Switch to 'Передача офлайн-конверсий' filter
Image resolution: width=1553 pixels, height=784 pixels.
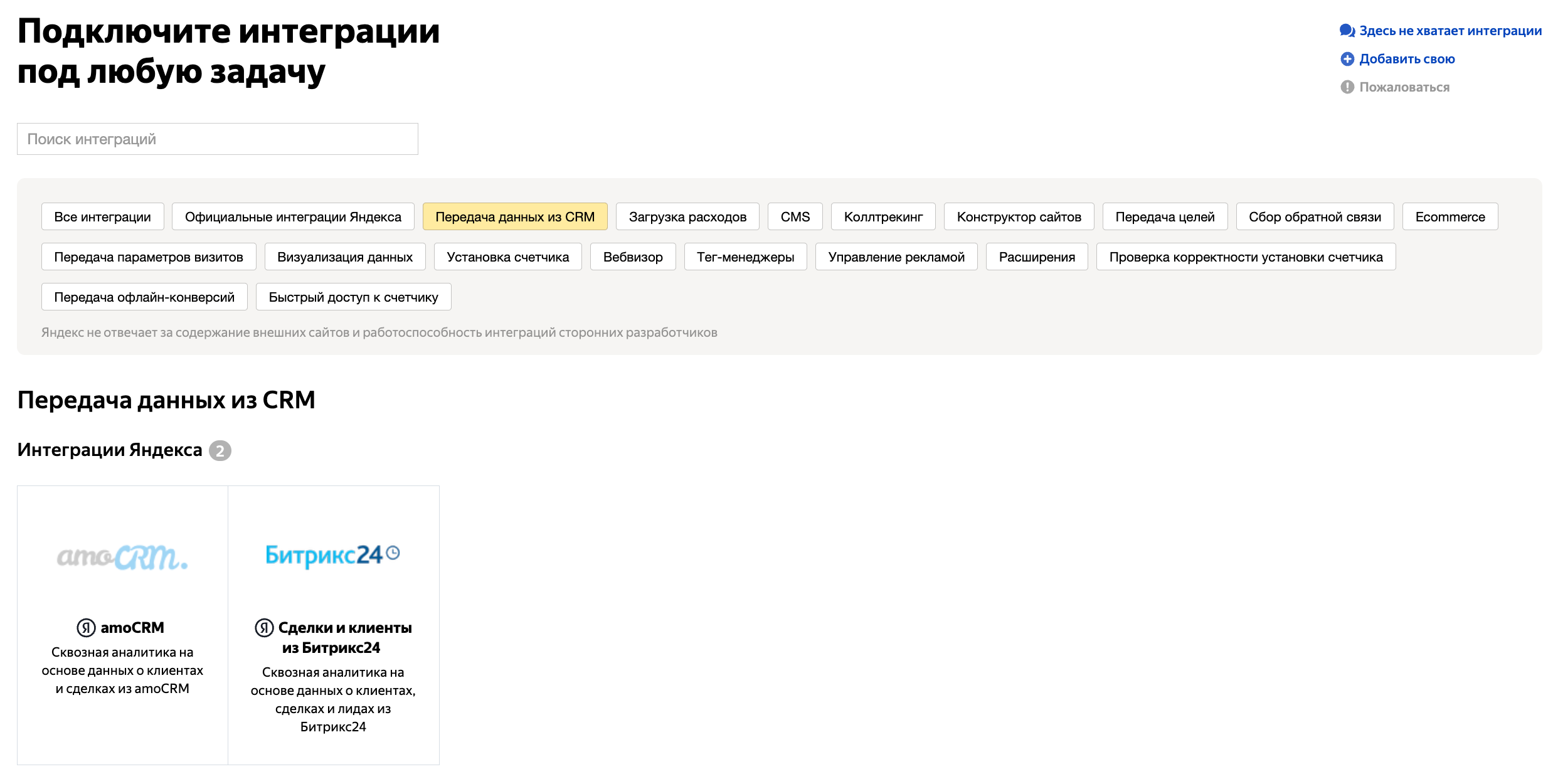pyautogui.click(x=144, y=297)
